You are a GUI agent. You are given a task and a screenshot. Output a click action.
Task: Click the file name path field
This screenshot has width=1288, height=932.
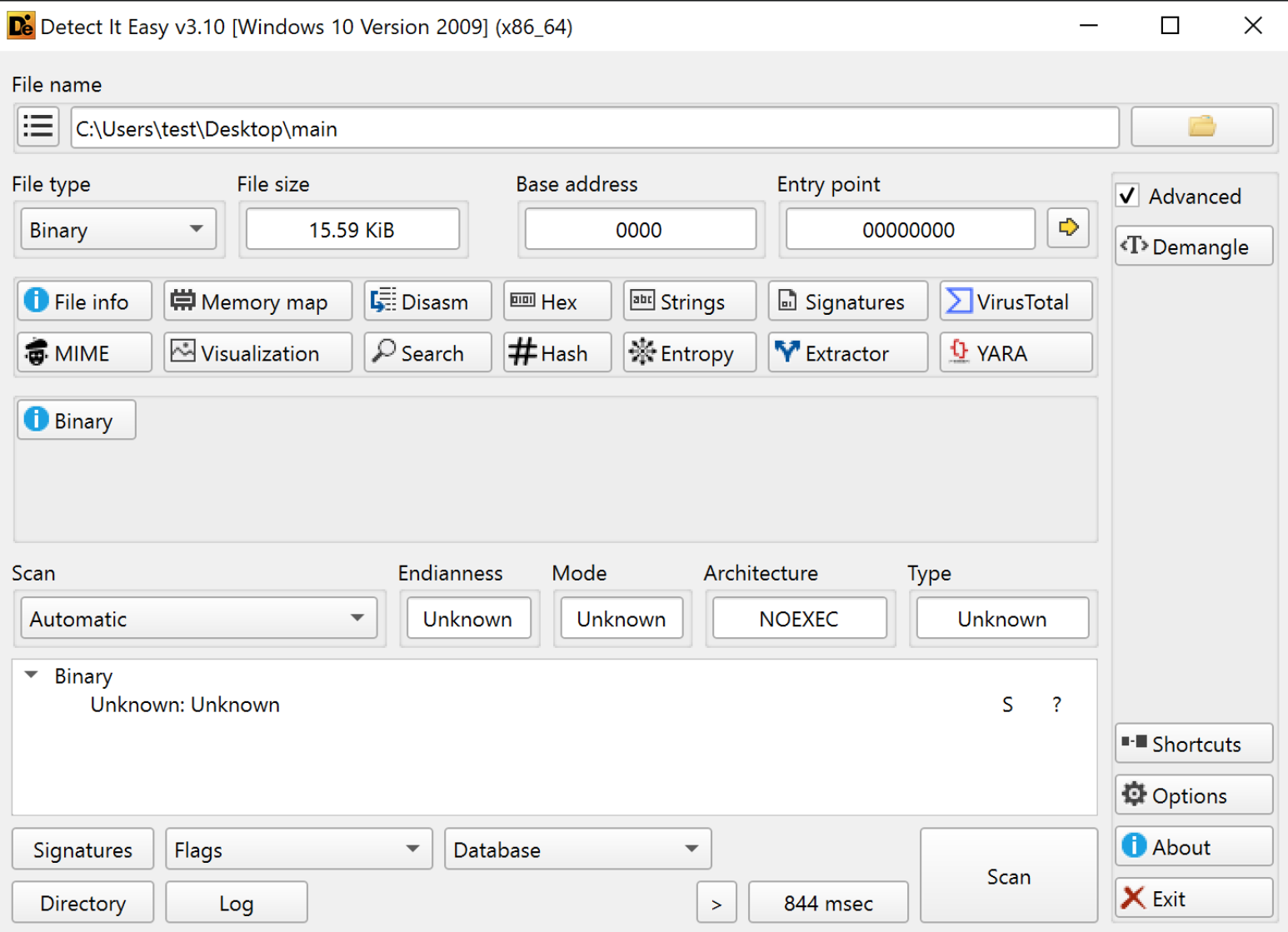click(x=593, y=129)
